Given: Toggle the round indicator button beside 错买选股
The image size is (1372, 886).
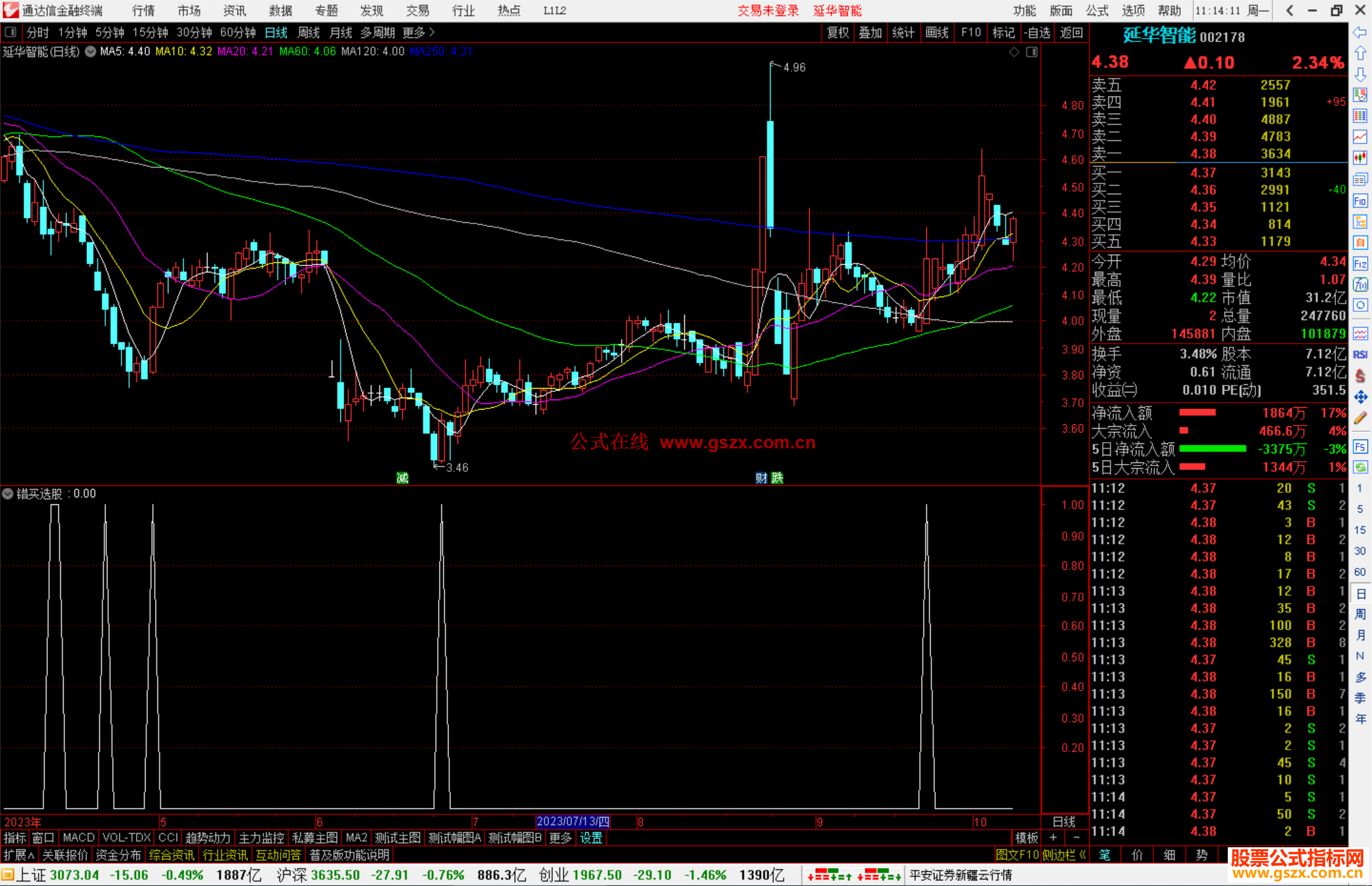Looking at the screenshot, I should (x=8, y=493).
